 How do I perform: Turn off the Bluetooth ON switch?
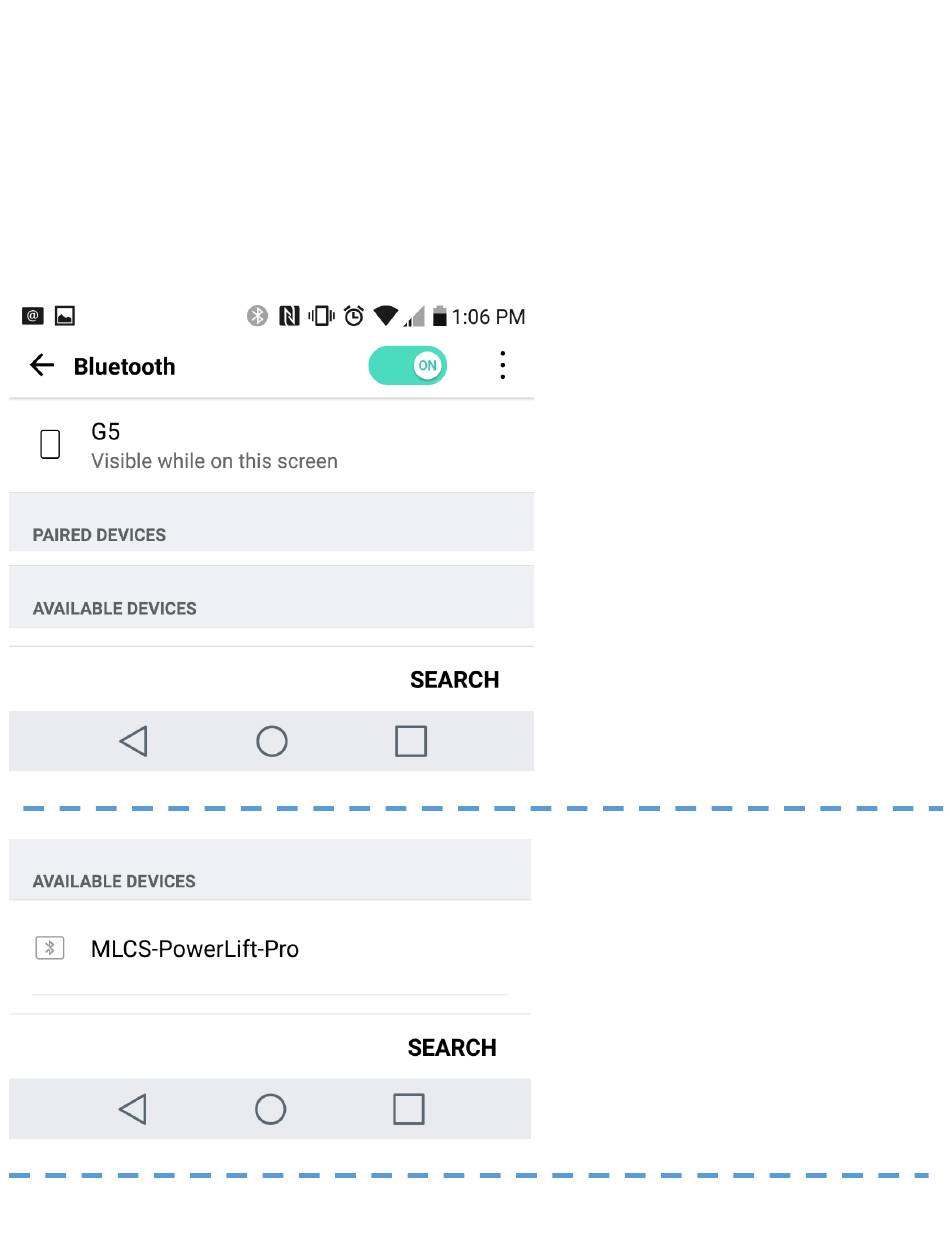click(407, 366)
